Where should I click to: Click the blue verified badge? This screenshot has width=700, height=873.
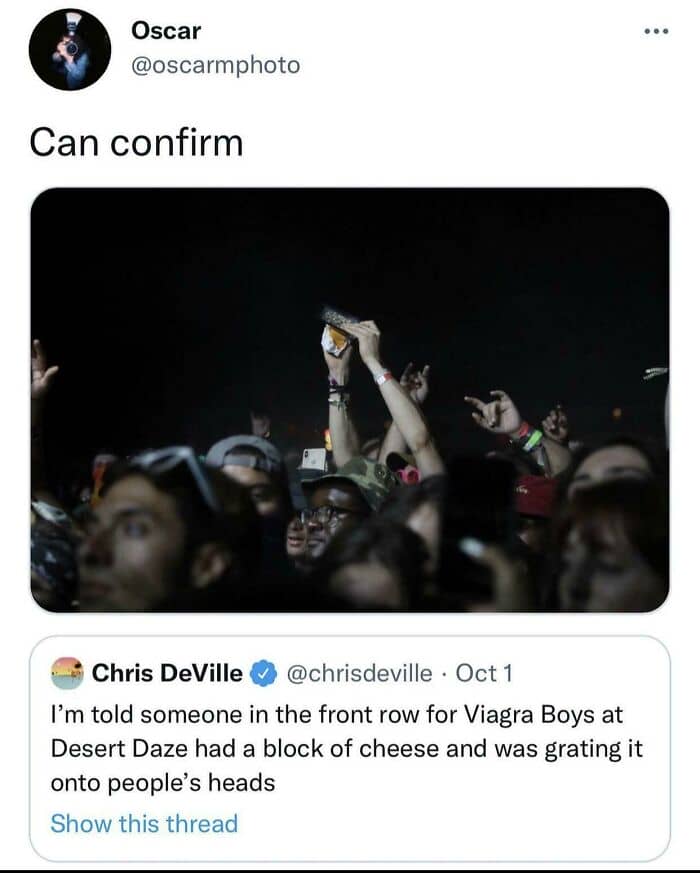click(x=264, y=674)
